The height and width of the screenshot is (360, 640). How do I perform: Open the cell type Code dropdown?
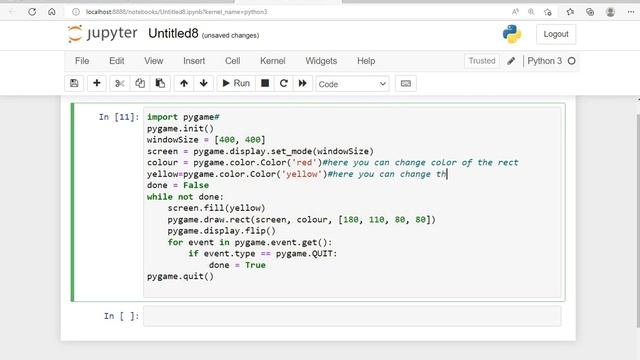352,84
